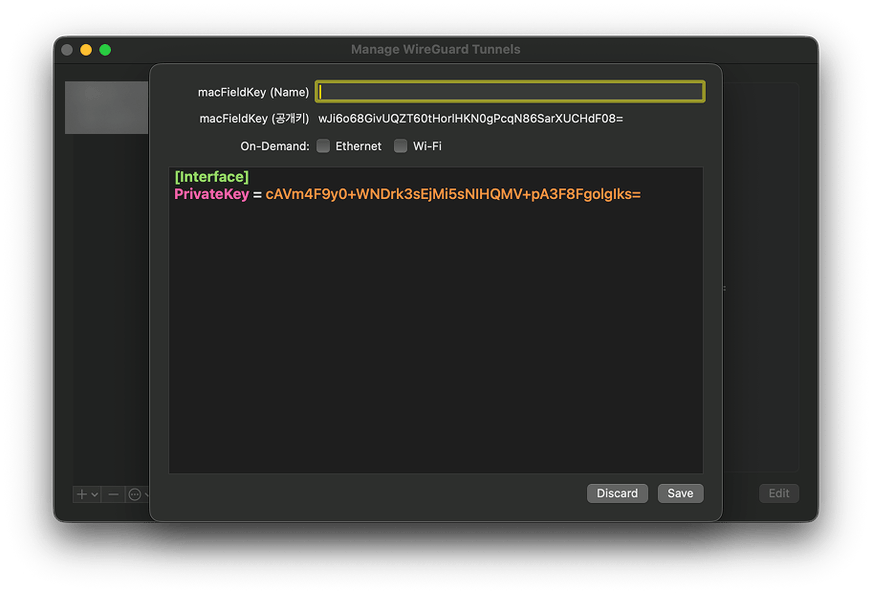This screenshot has width=872, height=593.
Task: Open the more actions ellipsis menu
Action: [x=134, y=494]
